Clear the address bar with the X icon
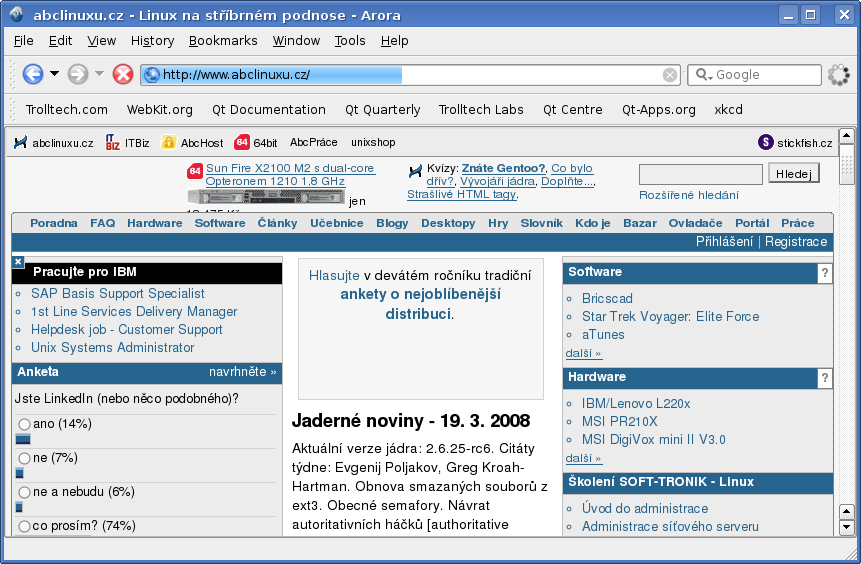 tap(669, 75)
